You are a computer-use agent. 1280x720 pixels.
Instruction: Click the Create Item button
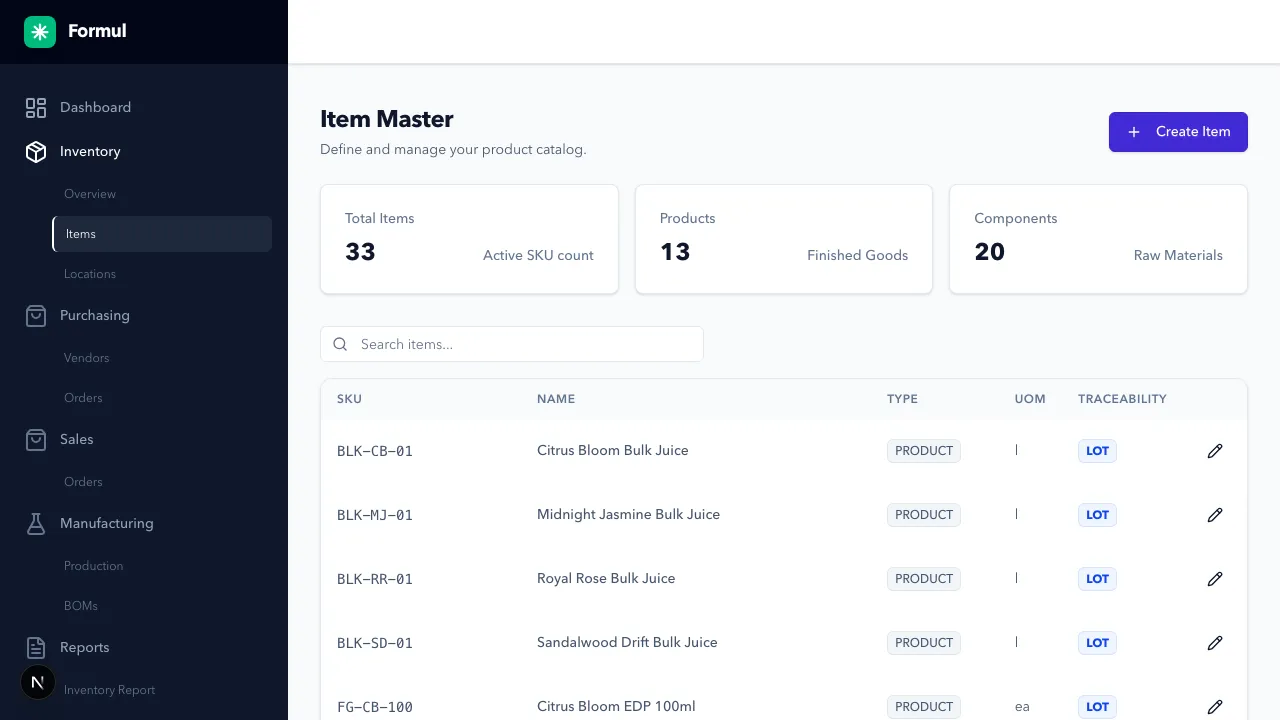(x=1178, y=131)
